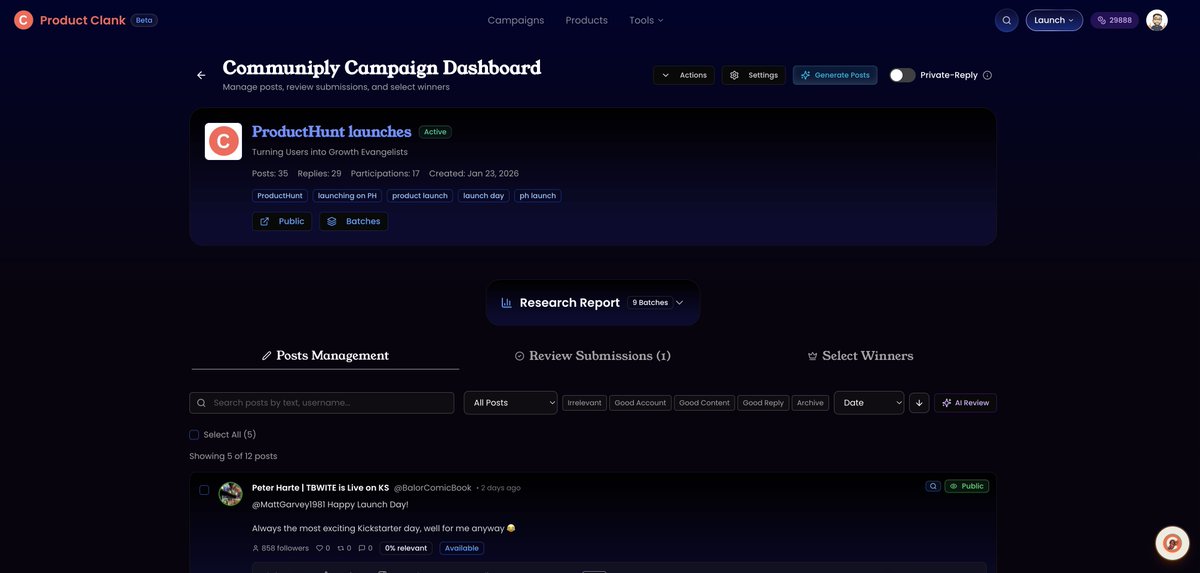This screenshot has height=573, width=1200.
Task: Expand the Research Report 9 Batches chevron
Action: [x=680, y=303]
